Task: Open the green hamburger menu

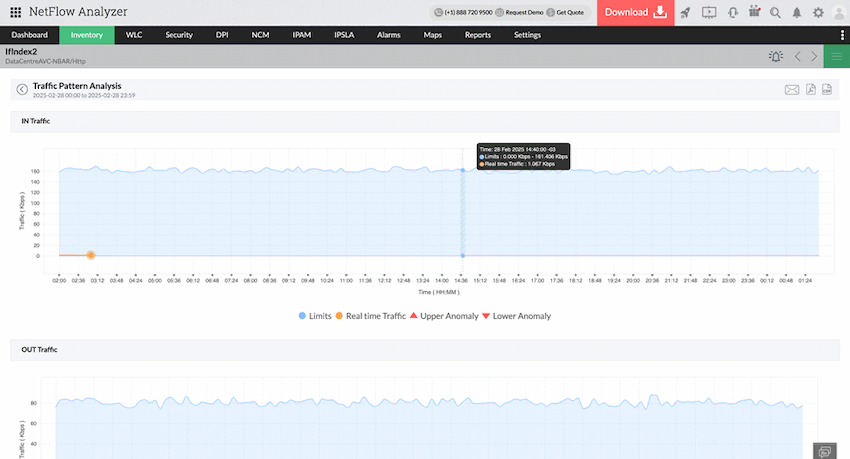Action: [836, 56]
